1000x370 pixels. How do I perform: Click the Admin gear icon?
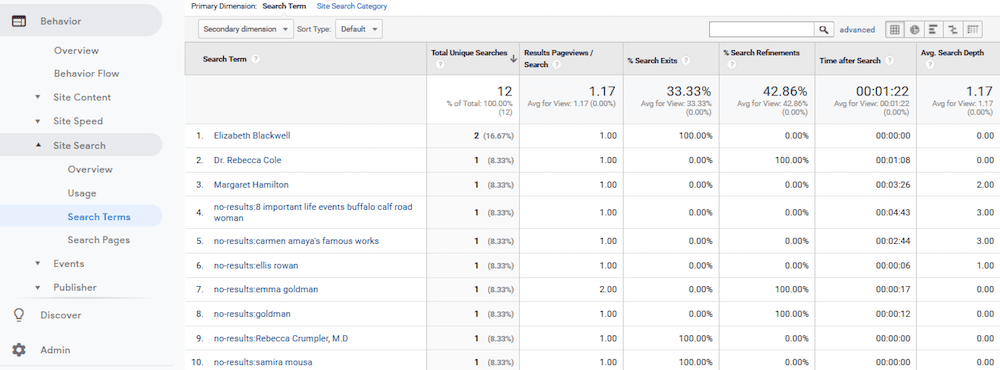point(19,350)
